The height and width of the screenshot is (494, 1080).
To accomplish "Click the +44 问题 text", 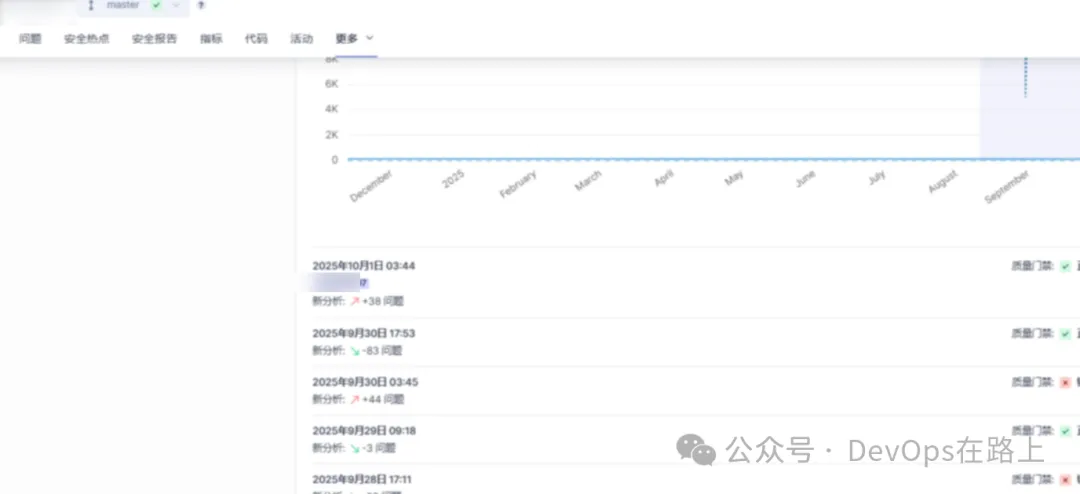I will click(383, 400).
